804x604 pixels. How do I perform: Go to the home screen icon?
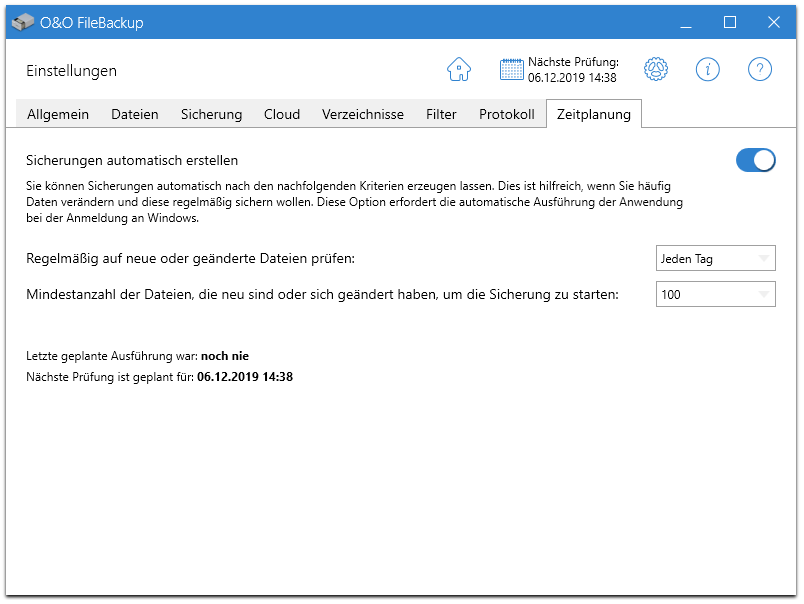pyautogui.click(x=459, y=69)
